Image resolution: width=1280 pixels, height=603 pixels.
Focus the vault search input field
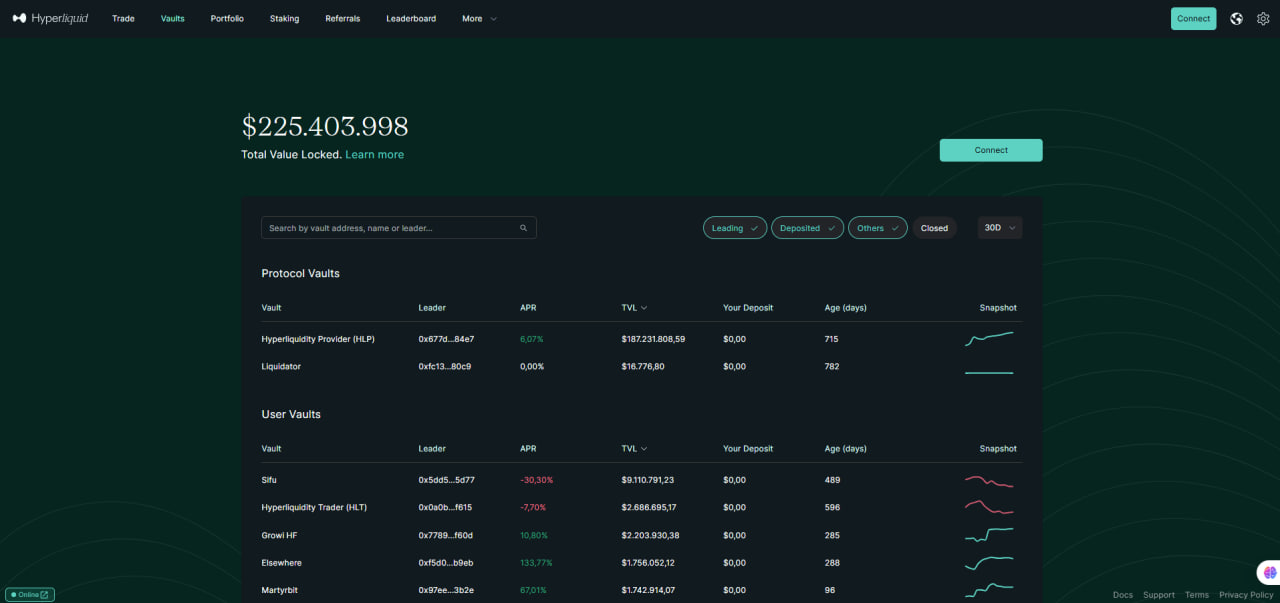tap(390, 228)
